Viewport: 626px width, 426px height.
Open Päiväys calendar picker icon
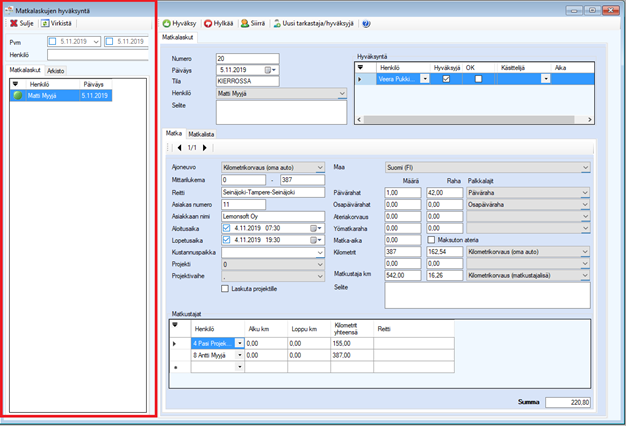270,70
